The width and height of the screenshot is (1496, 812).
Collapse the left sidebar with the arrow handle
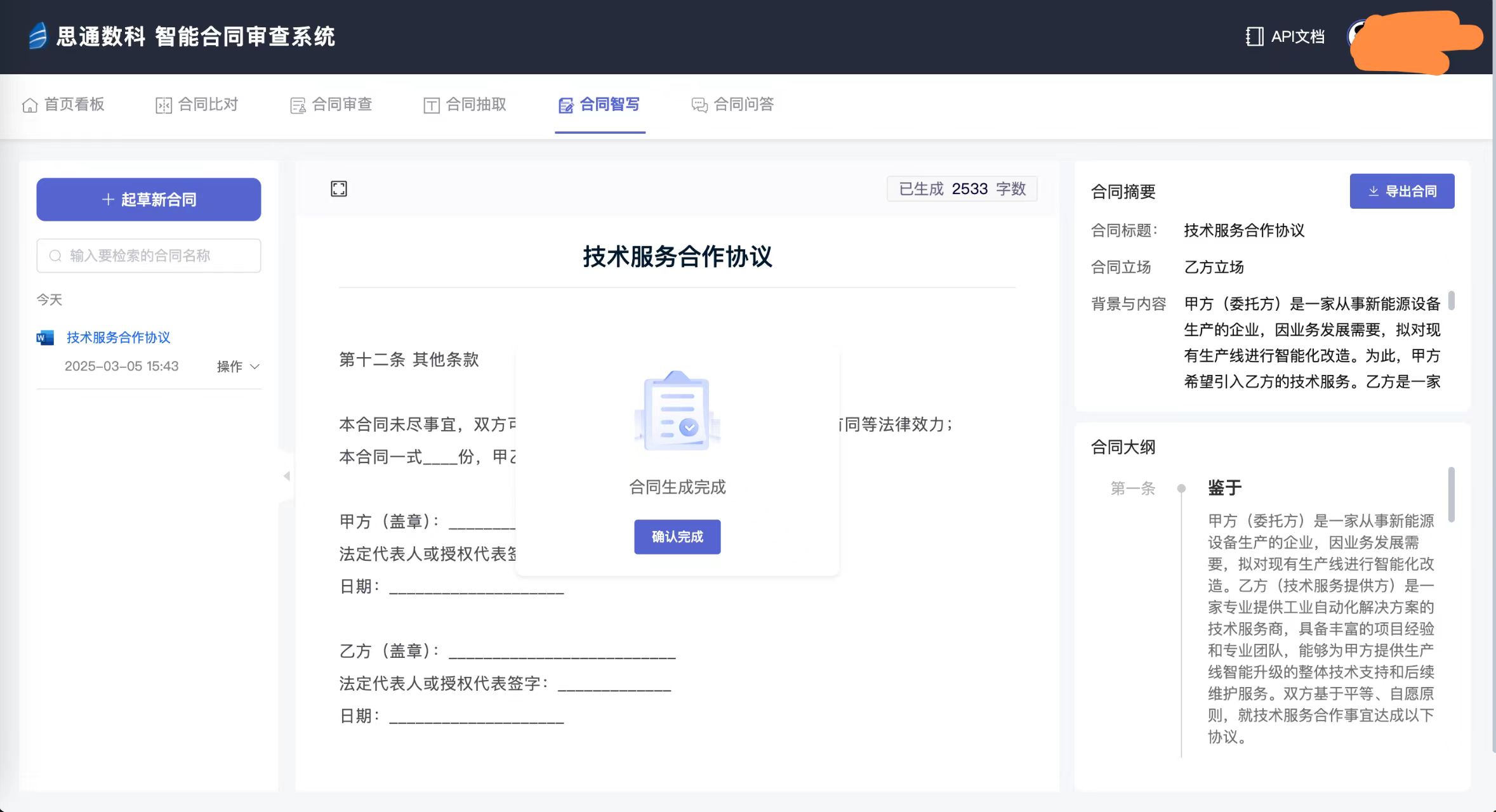pyautogui.click(x=287, y=476)
